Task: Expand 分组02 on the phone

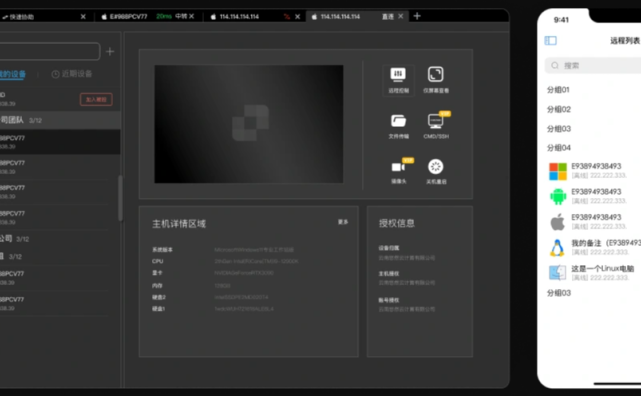Action: click(558, 109)
